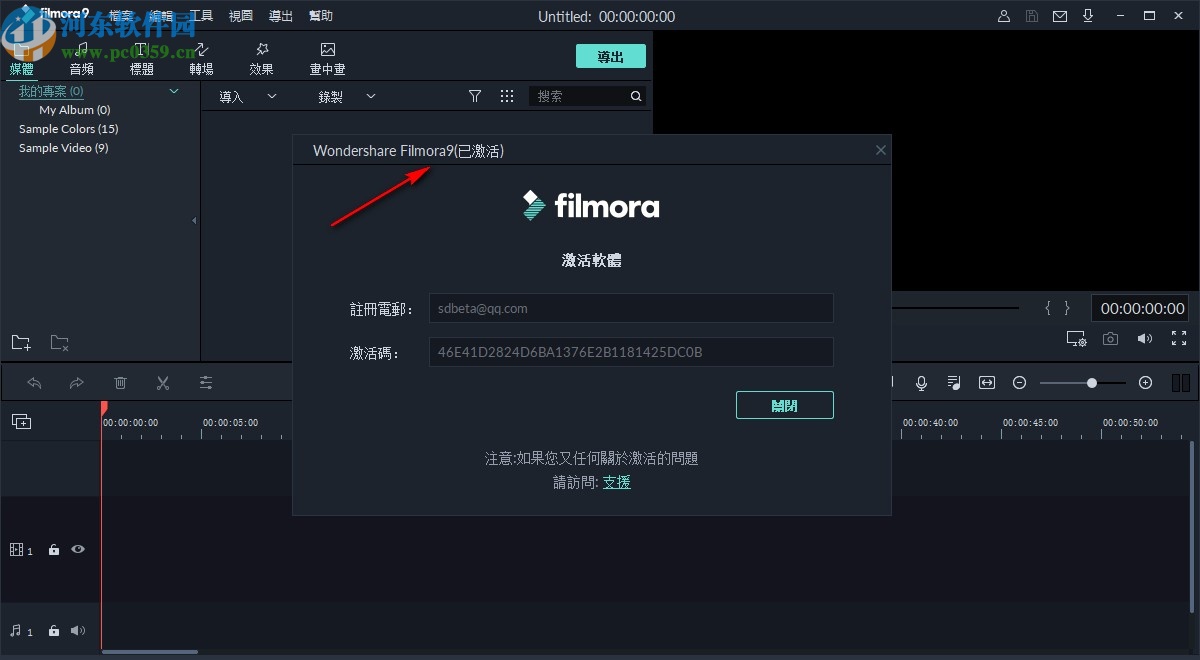This screenshot has width=1200, height=660.
Task: Click the scissors split icon
Action: pyautogui.click(x=163, y=383)
